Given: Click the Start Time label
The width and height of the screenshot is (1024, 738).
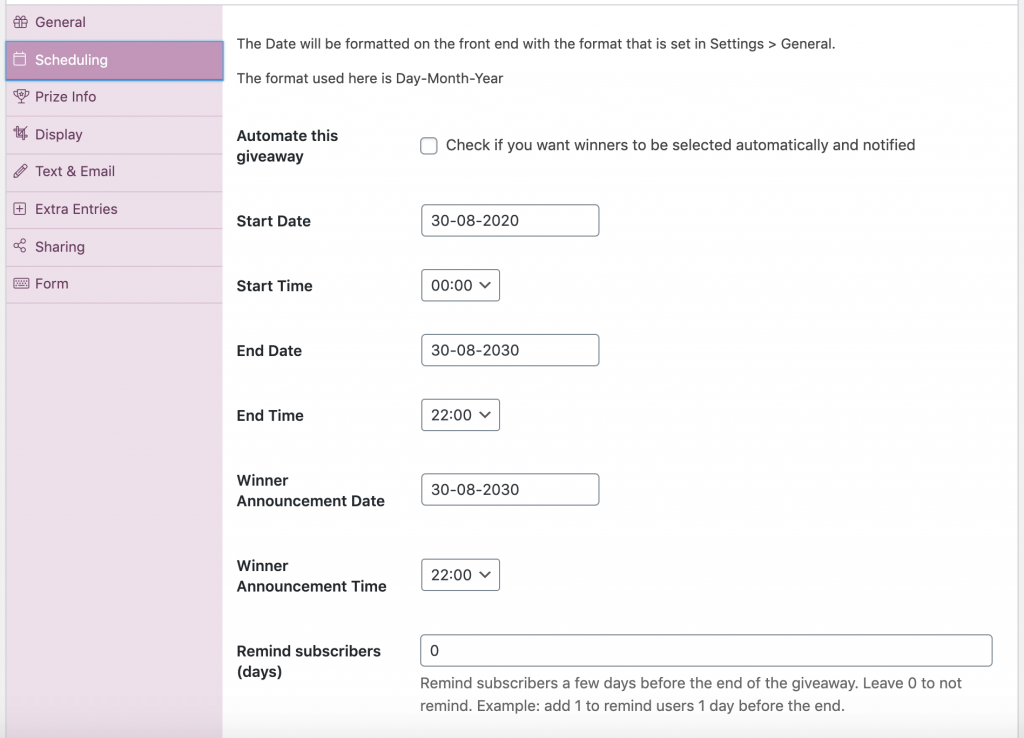Looking at the screenshot, I should pyautogui.click(x=274, y=286).
